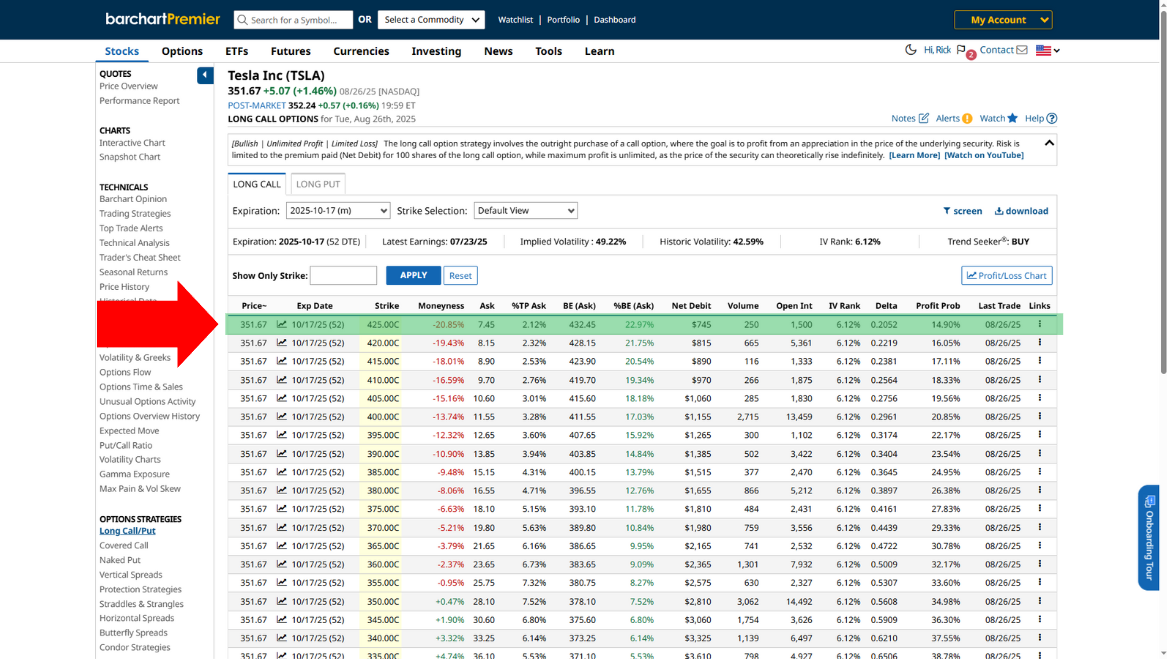Screen dimensions: 1167x659
Task: Open Interactive Chart in sidebar
Action: [132, 142]
